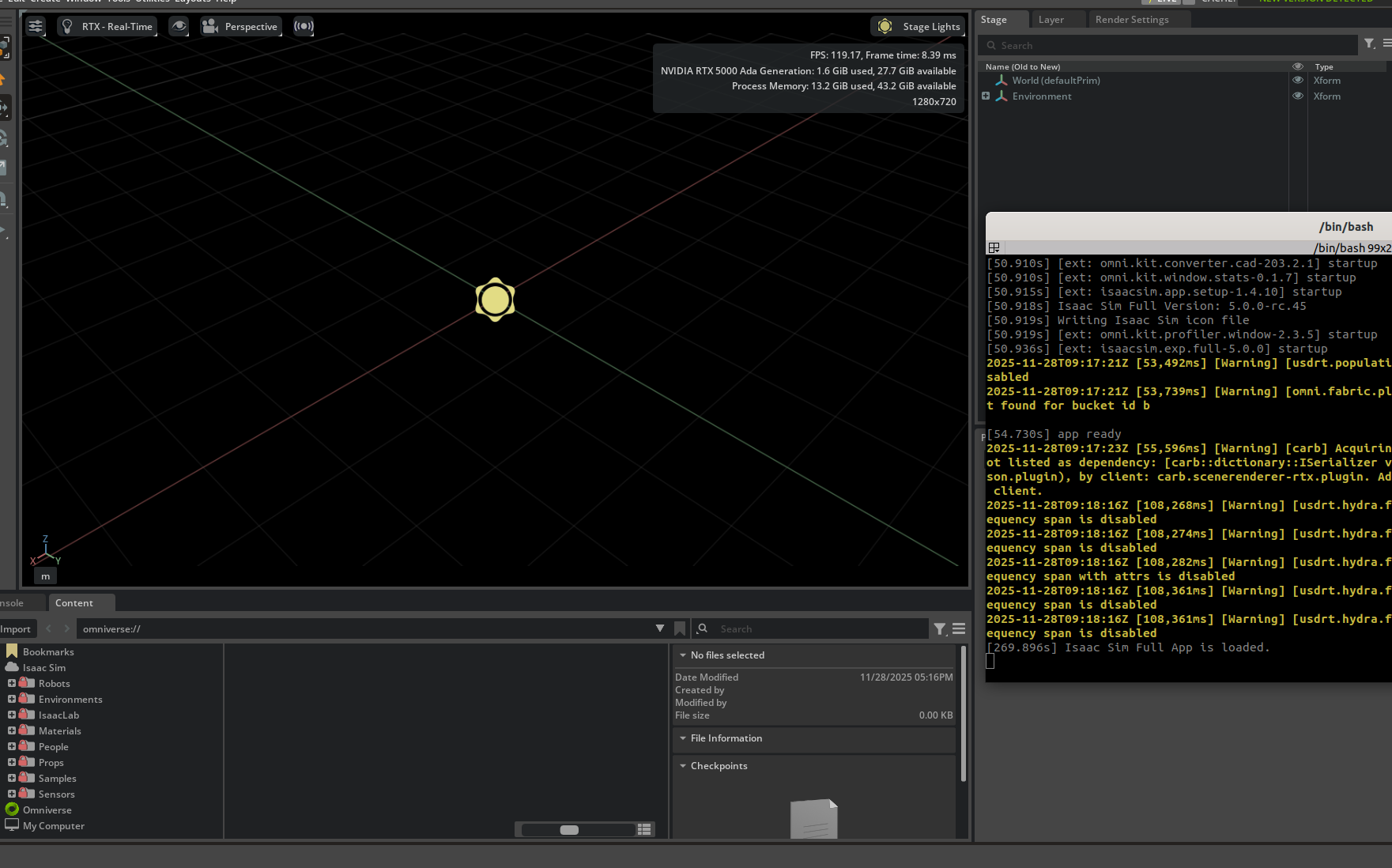The height and width of the screenshot is (868, 1392).
Task: Go back in Content browser history
Action: coord(49,629)
